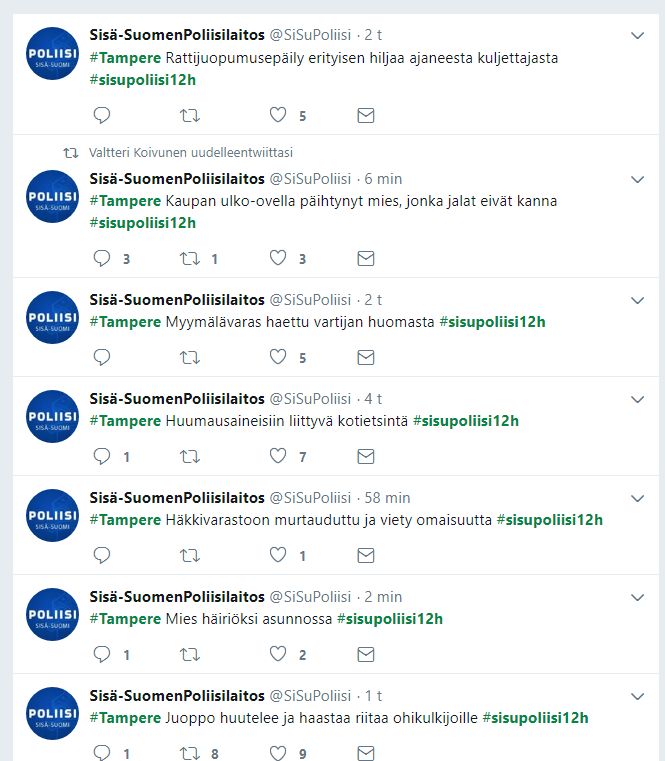Expand the menu chevron on Myymälävaras tweet

point(637,300)
